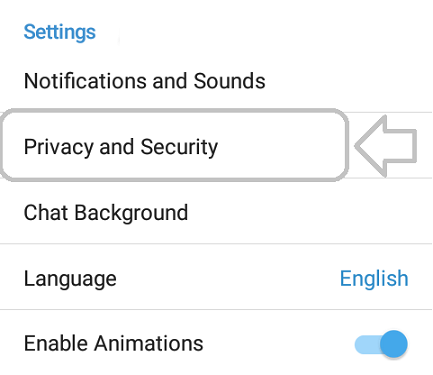The height and width of the screenshot is (375, 433).
Task: Click the Chat Background label text
Action: coord(106,213)
